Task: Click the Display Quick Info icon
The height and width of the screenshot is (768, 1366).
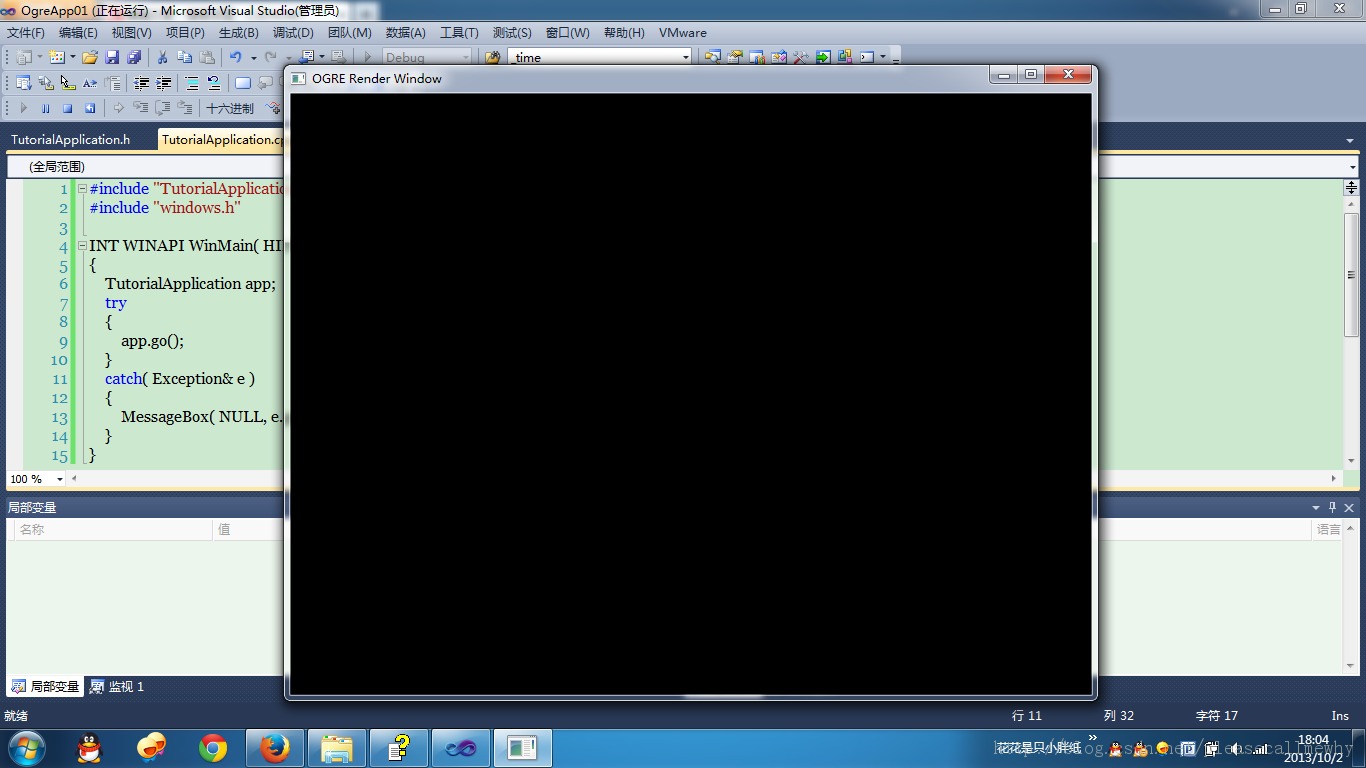Action: click(68, 83)
